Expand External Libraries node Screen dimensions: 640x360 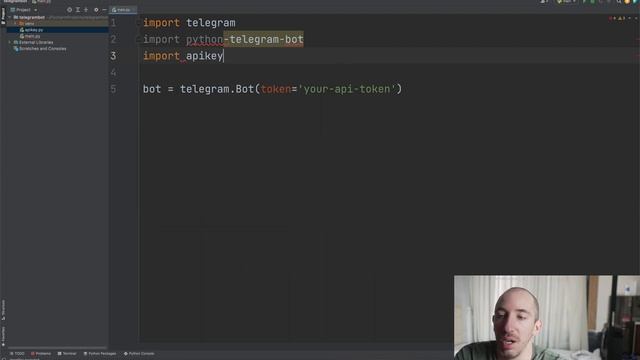click(x=10, y=42)
